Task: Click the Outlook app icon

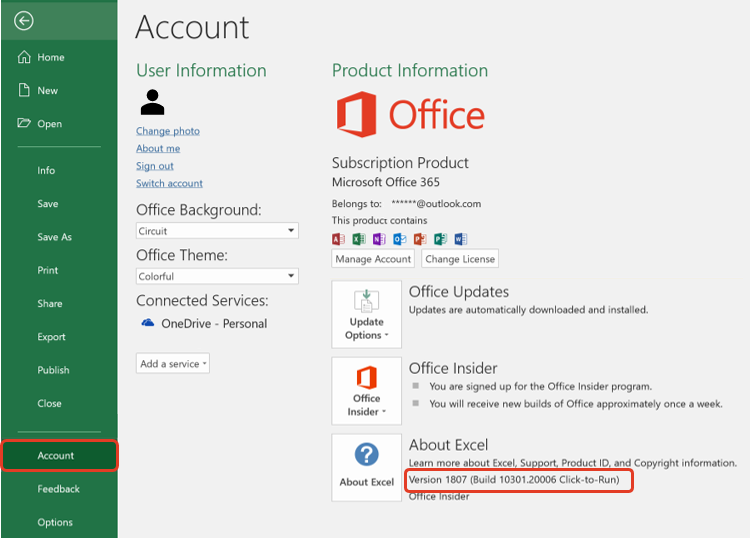Action: point(400,239)
